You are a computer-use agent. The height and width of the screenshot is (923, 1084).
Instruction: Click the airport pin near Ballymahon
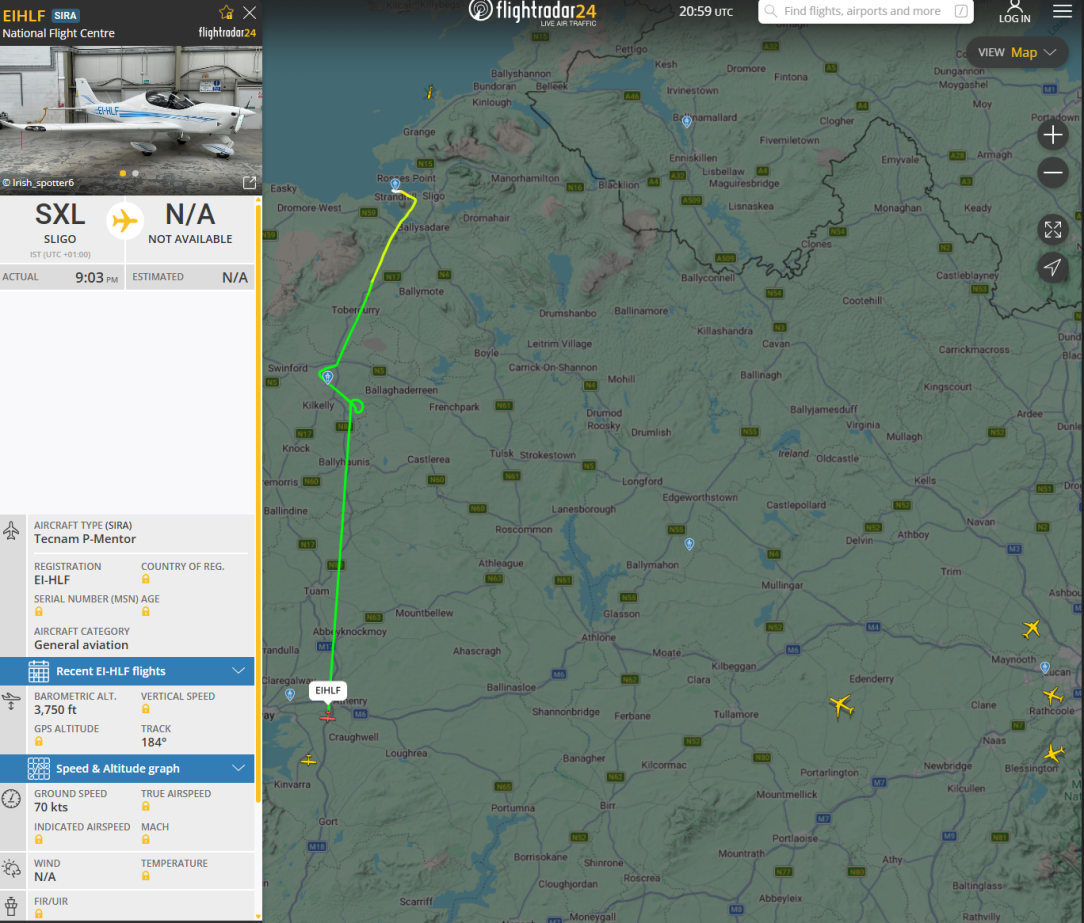[689, 543]
